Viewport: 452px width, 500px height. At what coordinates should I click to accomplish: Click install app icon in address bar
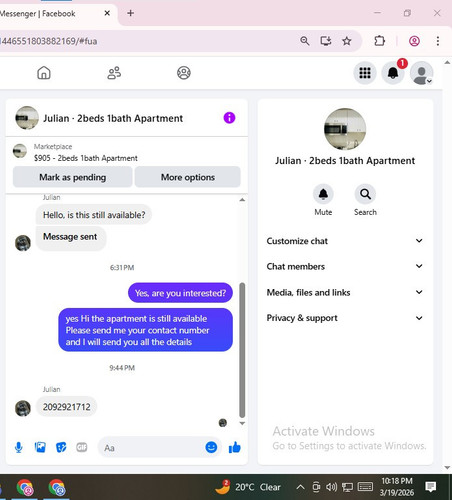pyautogui.click(x=326, y=41)
